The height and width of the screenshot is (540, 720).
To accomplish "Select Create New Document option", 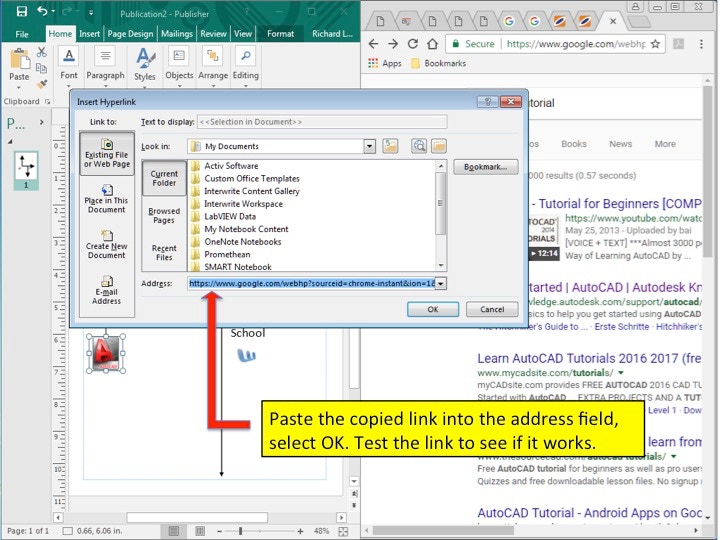I will pyautogui.click(x=107, y=245).
